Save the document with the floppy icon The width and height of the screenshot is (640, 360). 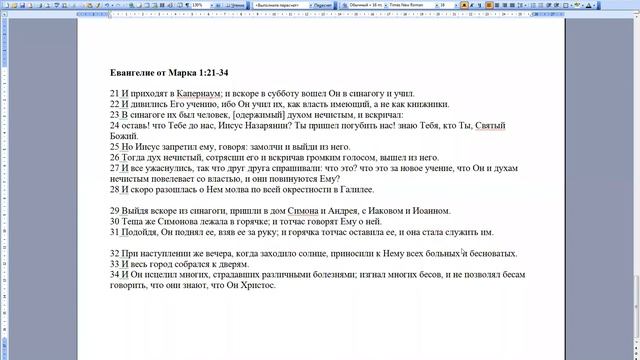[x=22, y=5]
